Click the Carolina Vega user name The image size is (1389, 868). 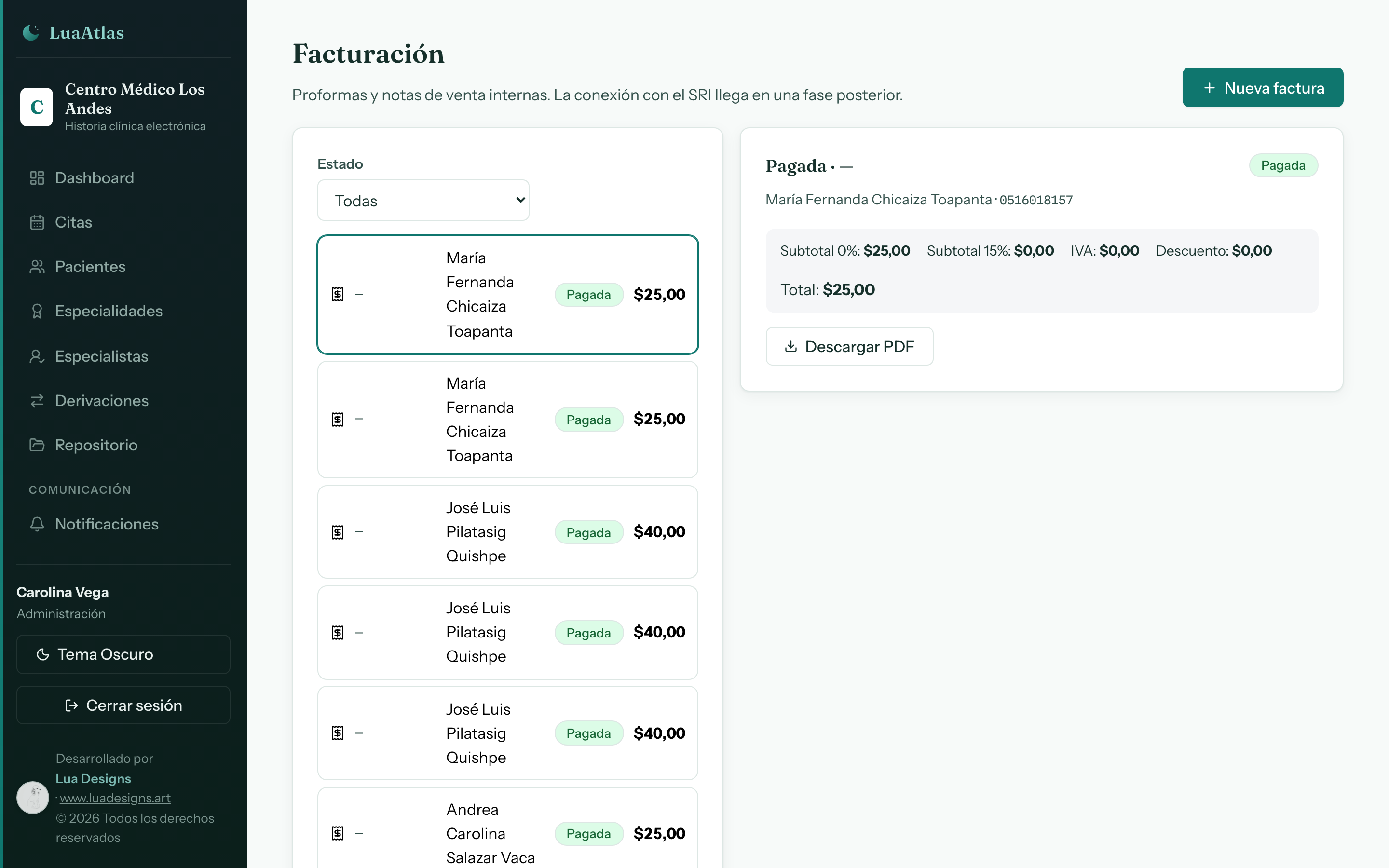tap(63, 592)
